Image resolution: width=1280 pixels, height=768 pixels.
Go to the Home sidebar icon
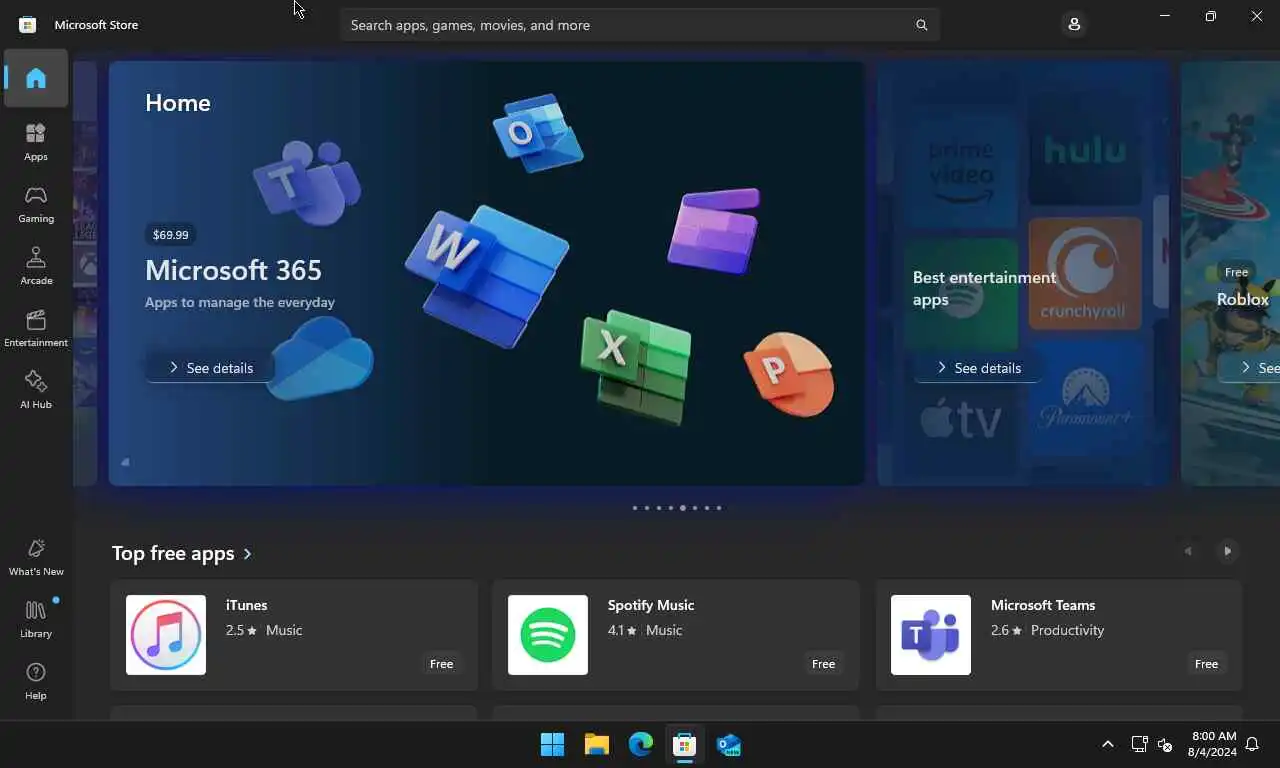tap(36, 78)
